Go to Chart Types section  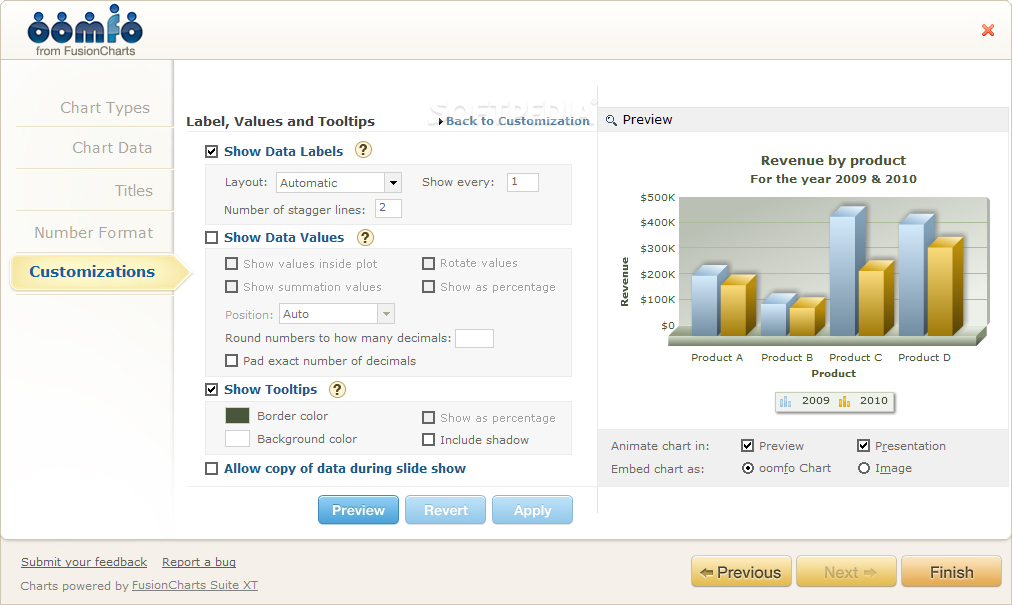tap(105, 108)
